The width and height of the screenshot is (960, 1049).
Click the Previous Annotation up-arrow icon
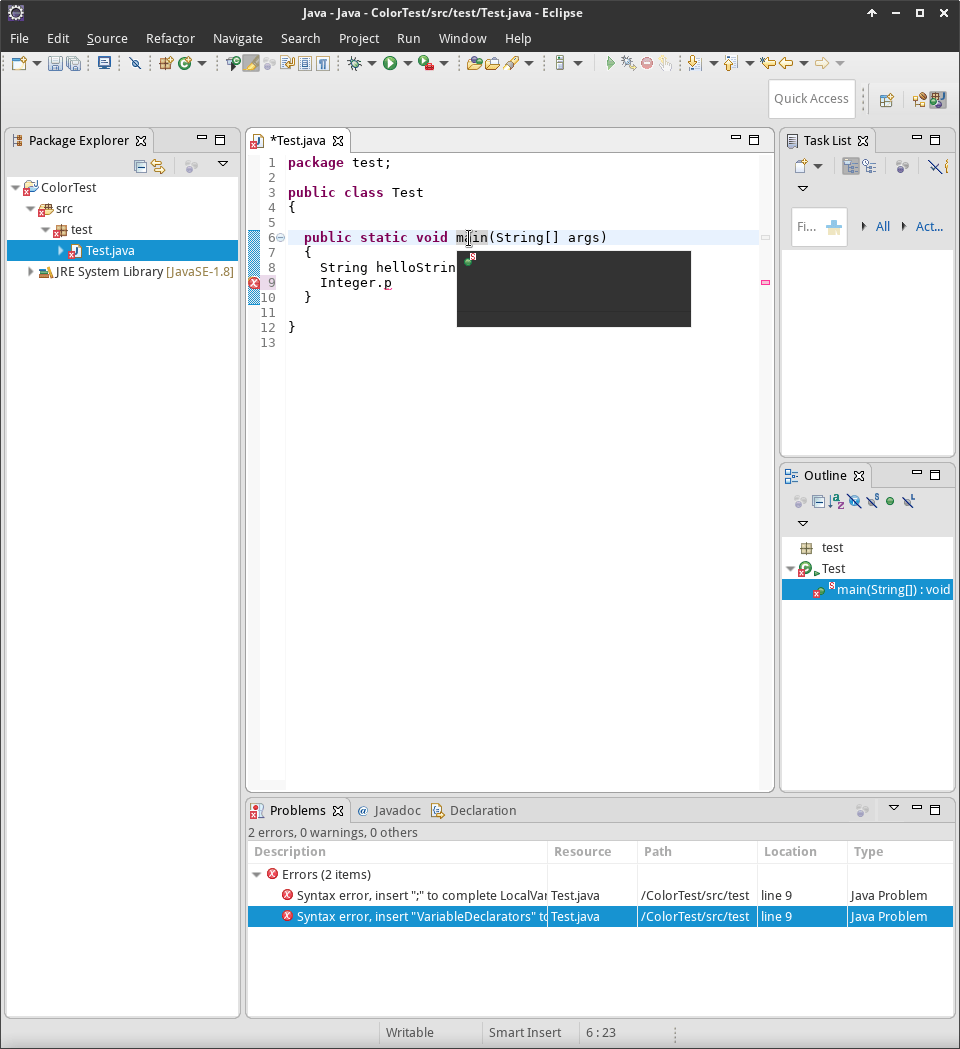(x=731, y=64)
